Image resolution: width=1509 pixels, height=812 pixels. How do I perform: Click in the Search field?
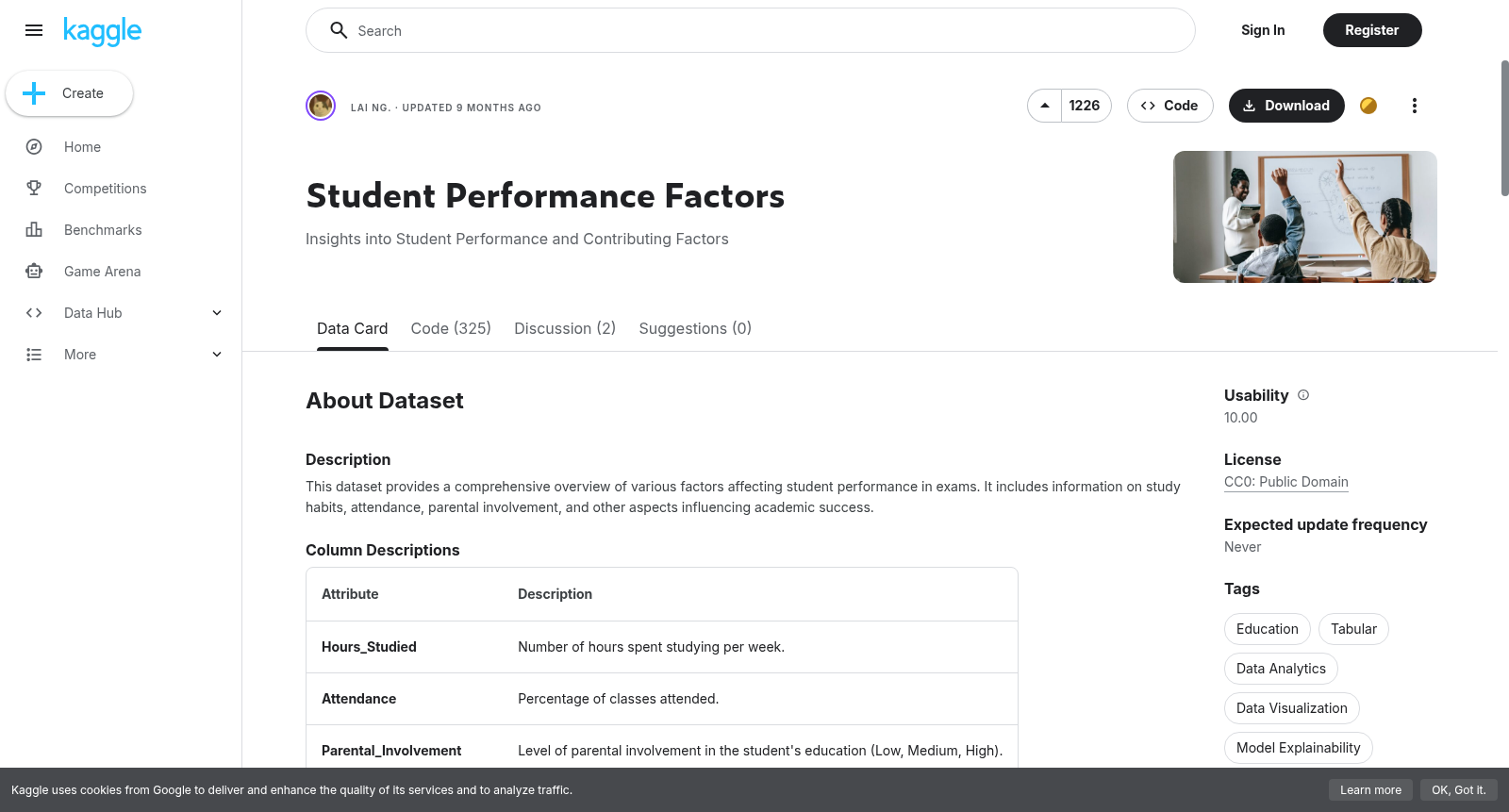tap(751, 30)
